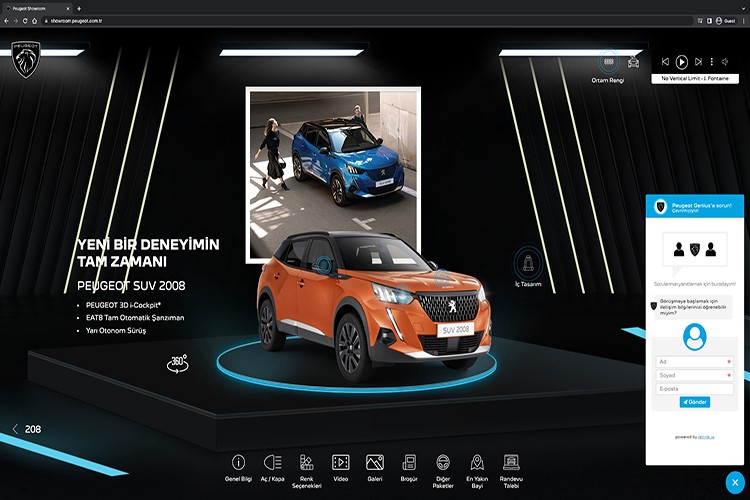Click the Ad name input field
750x500 pixels.
[695, 362]
